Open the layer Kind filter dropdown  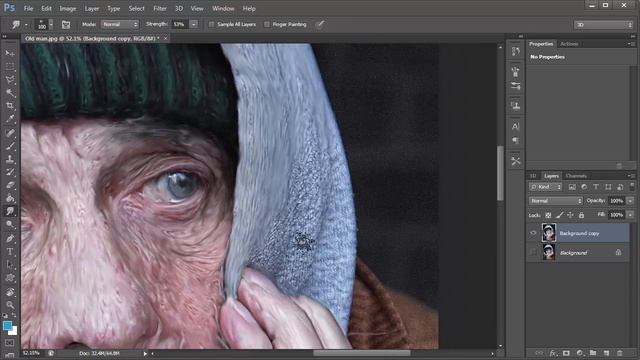click(546, 187)
